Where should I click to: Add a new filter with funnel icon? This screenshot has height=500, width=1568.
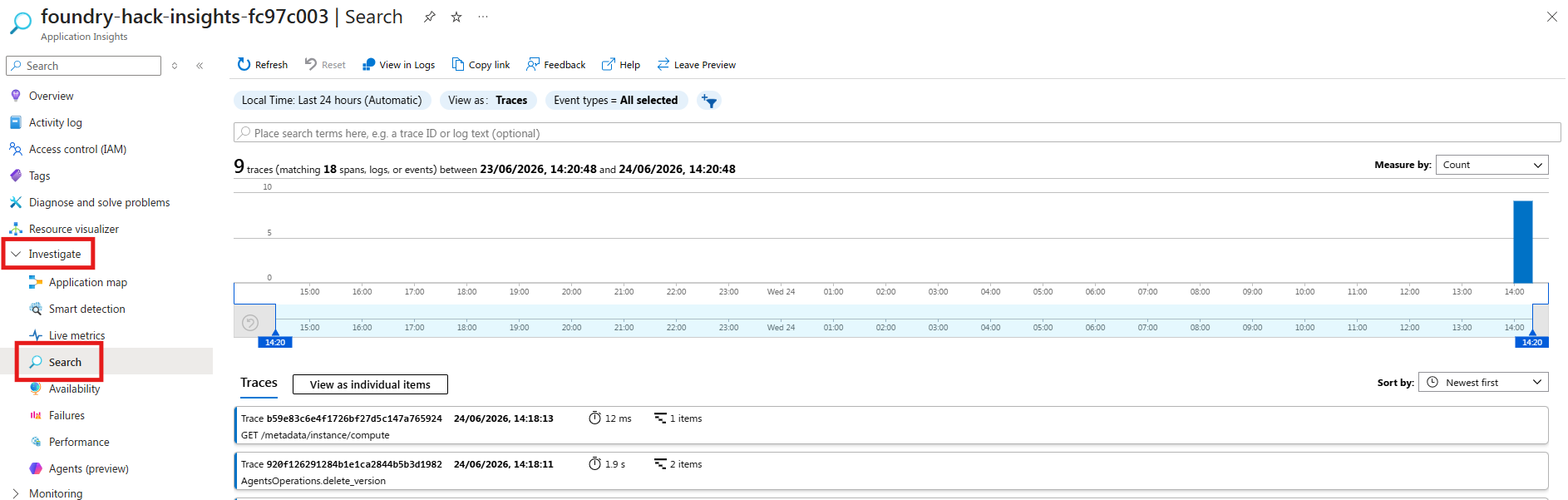[x=709, y=101]
